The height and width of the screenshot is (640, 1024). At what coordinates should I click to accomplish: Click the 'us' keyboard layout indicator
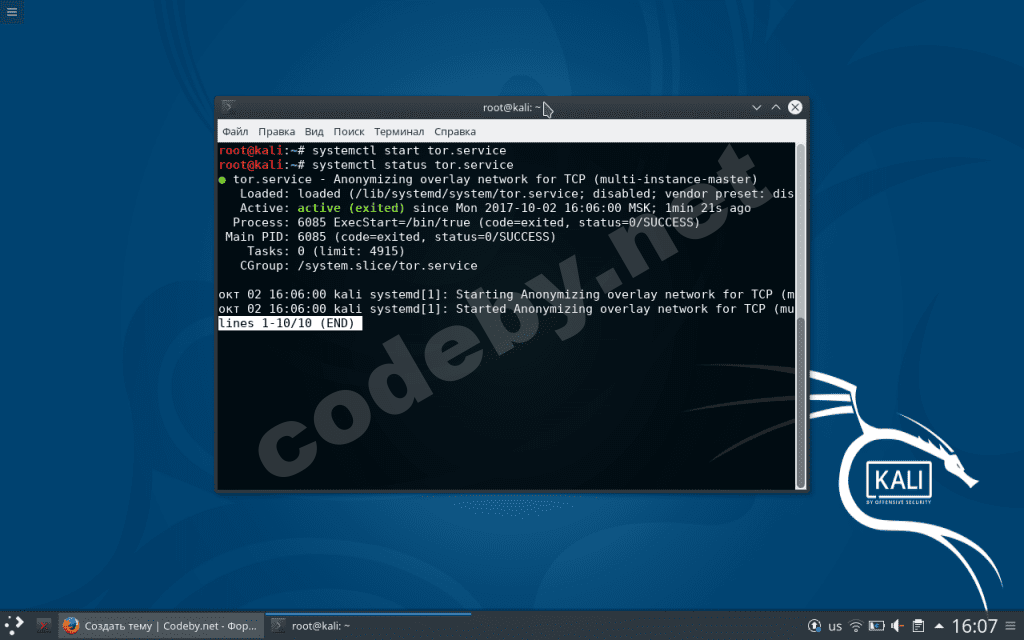click(x=835, y=626)
